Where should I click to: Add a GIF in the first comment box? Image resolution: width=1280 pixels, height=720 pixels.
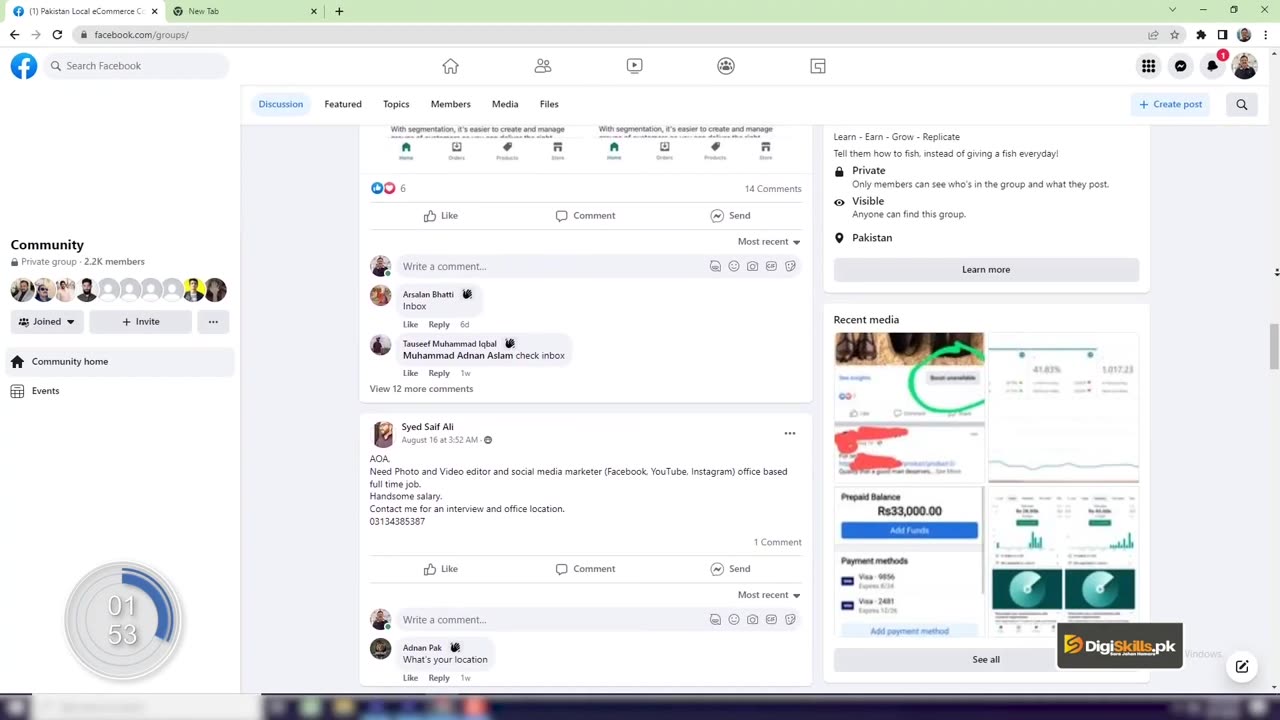point(771,266)
